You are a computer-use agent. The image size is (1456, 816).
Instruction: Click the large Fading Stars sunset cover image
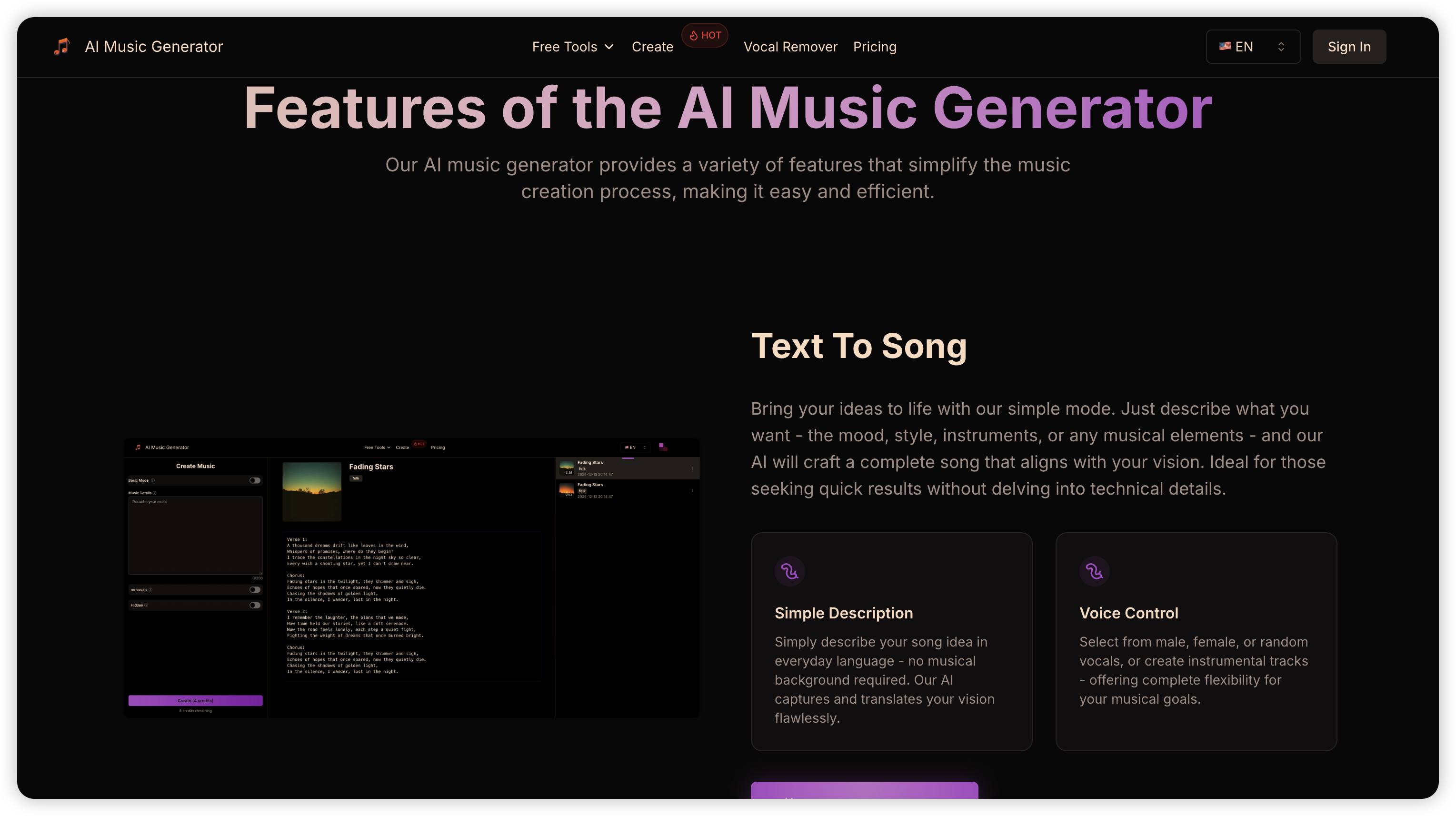coord(311,491)
